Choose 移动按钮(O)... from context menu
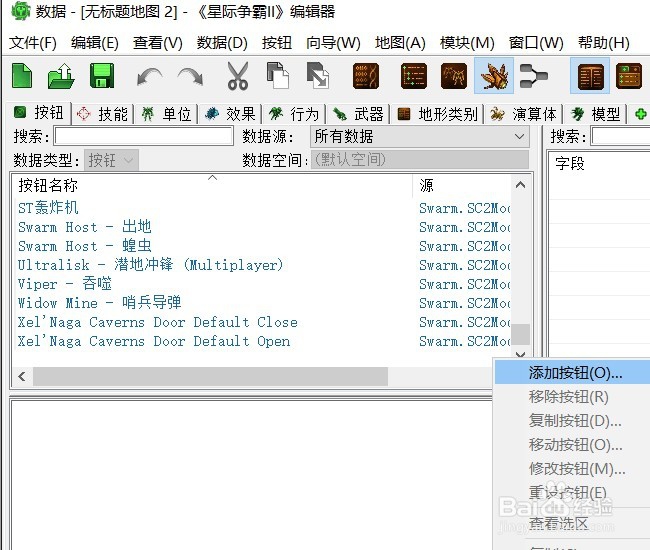 coord(572,445)
